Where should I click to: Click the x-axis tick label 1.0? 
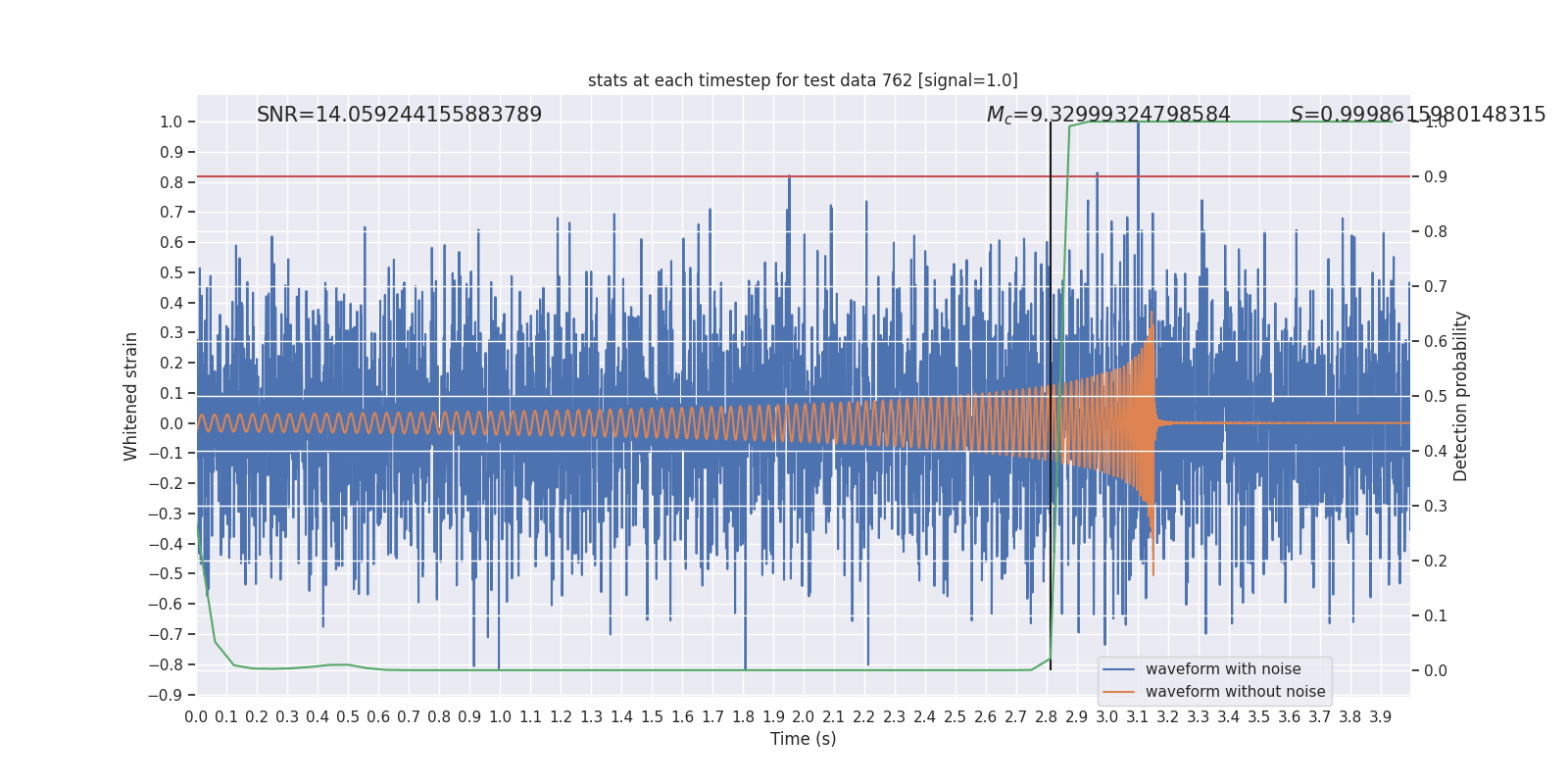500,717
